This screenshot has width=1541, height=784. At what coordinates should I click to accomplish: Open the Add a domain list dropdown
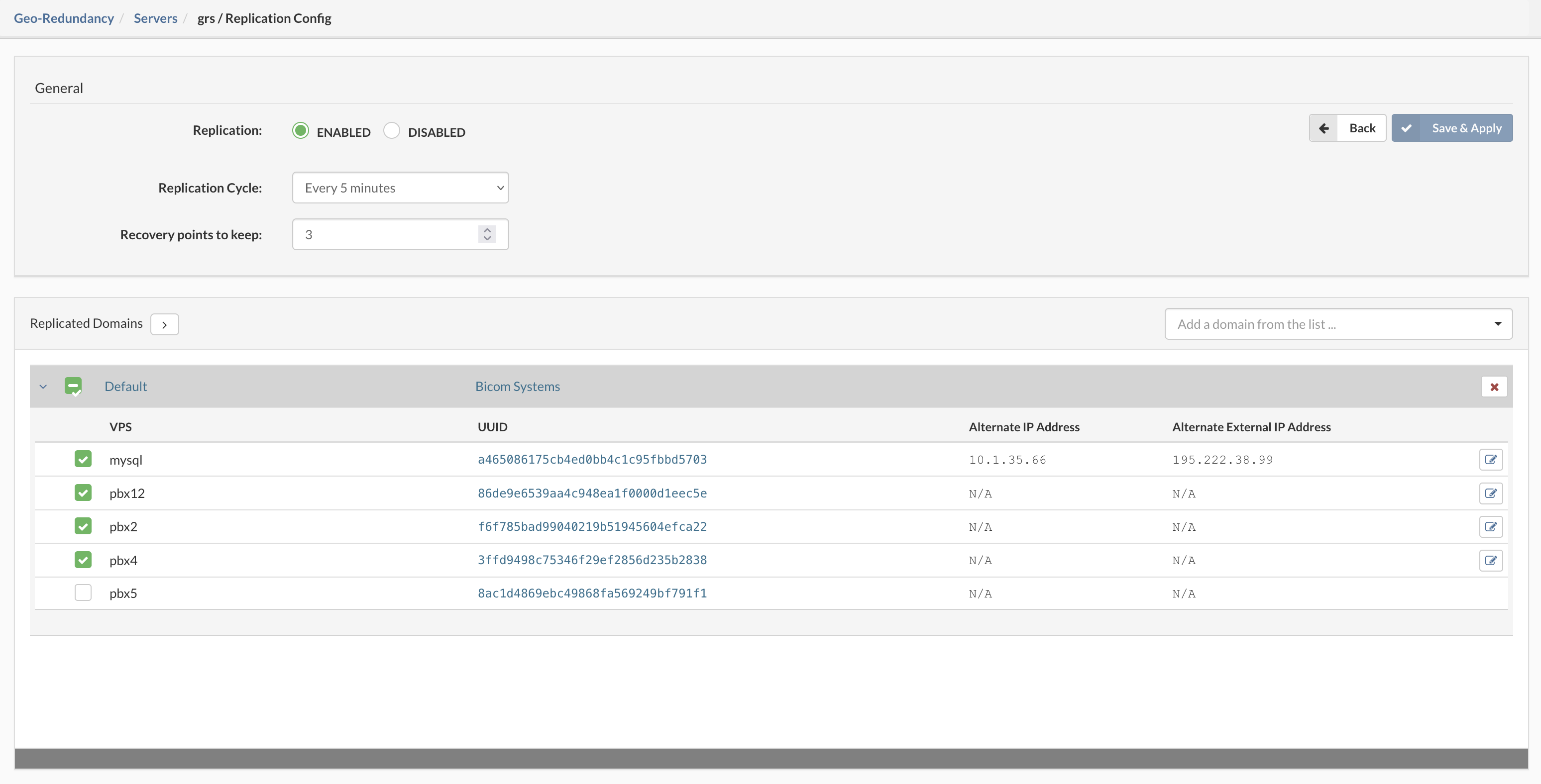pos(1338,324)
